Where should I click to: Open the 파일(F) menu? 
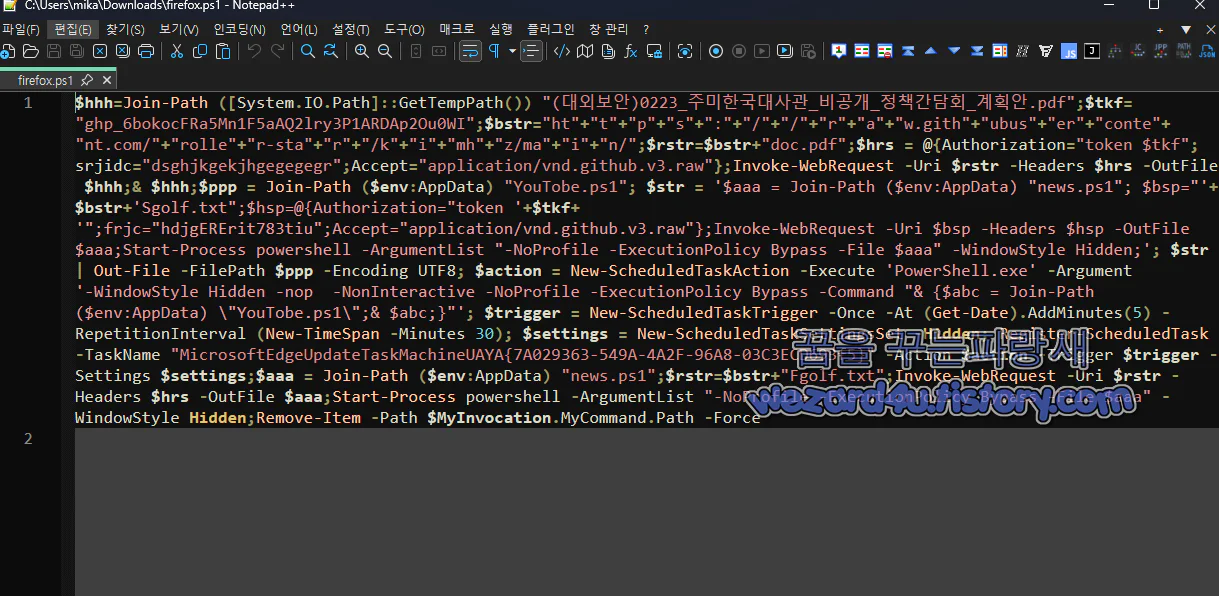click(21, 29)
